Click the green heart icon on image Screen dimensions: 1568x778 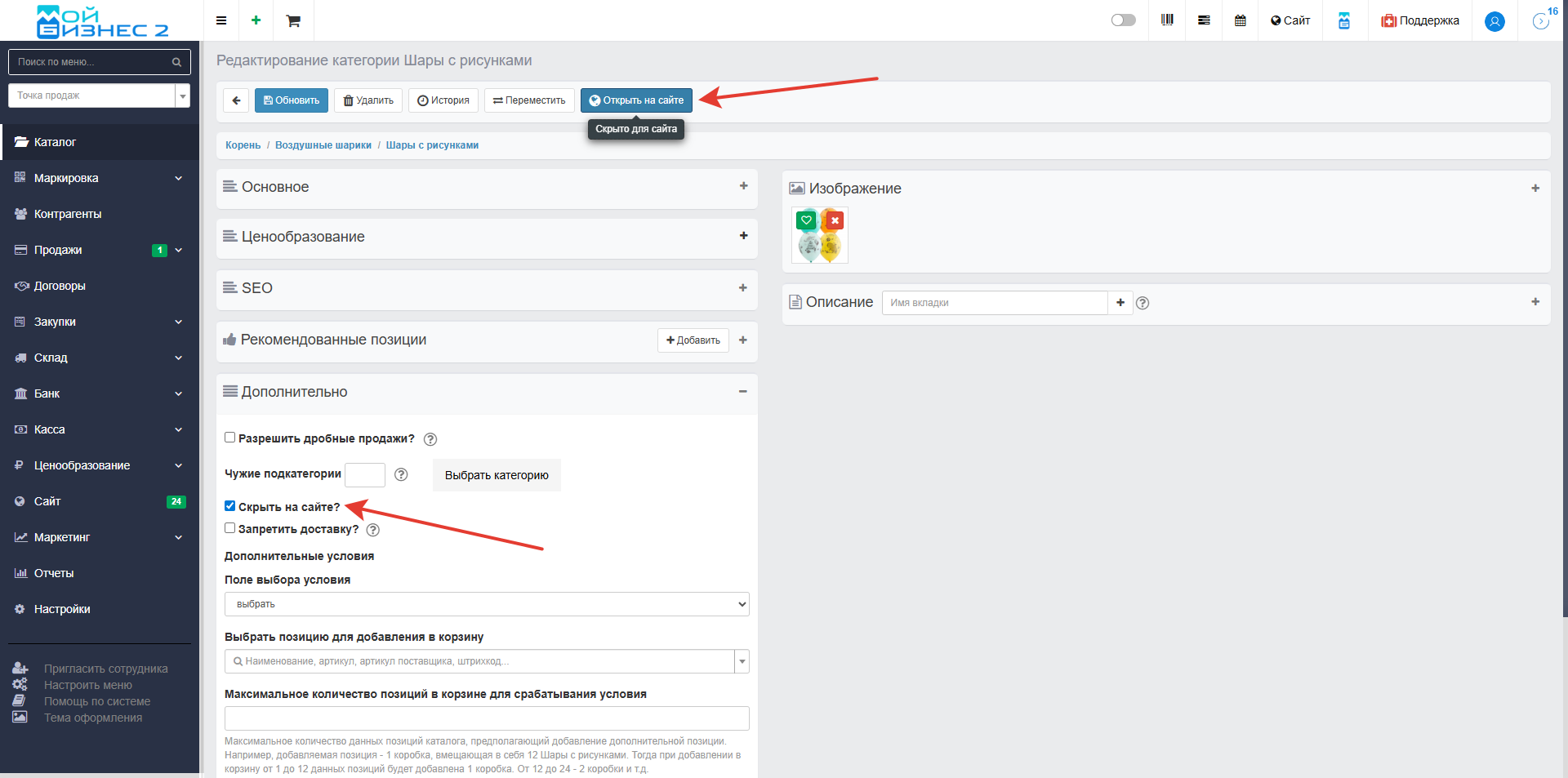(x=806, y=220)
